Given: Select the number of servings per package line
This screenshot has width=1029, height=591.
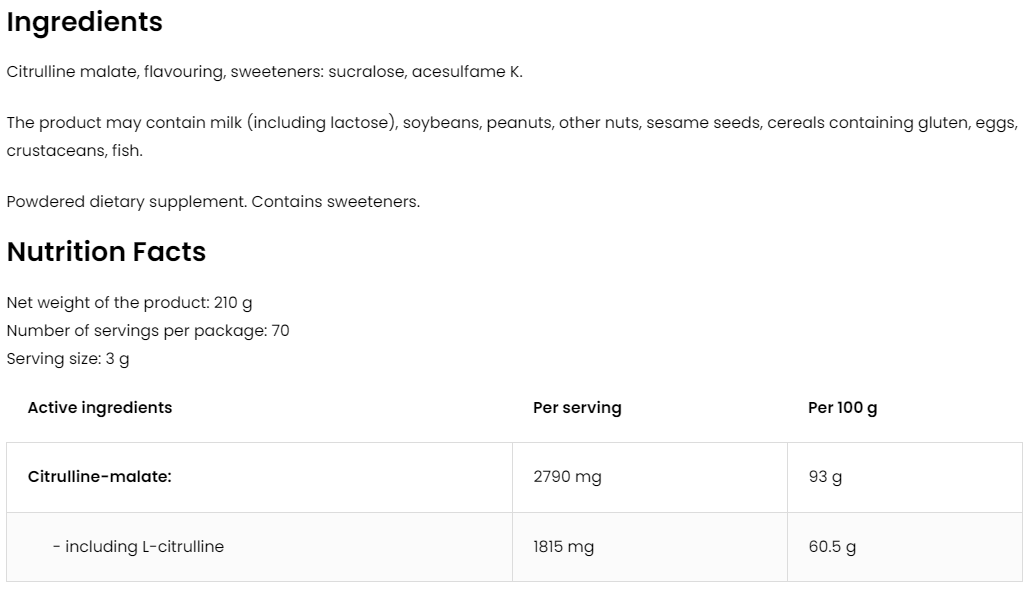Looking at the screenshot, I should pyautogui.click(x=148, y=331).
